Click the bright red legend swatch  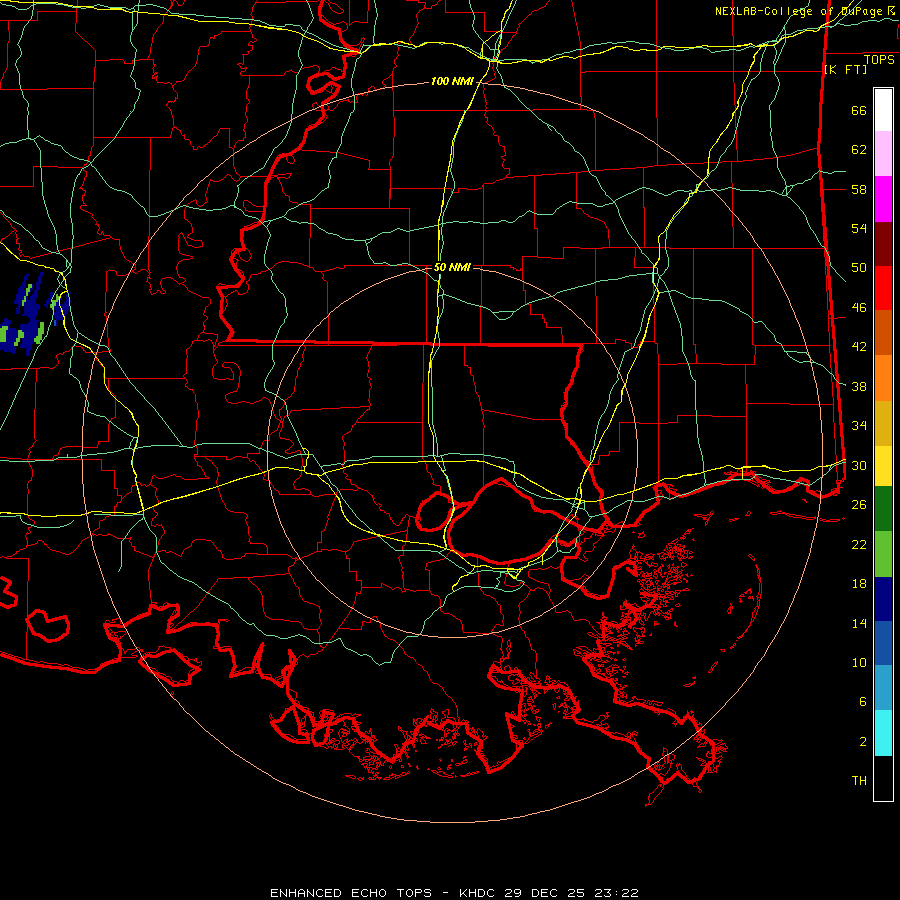(x=883, y=289)
